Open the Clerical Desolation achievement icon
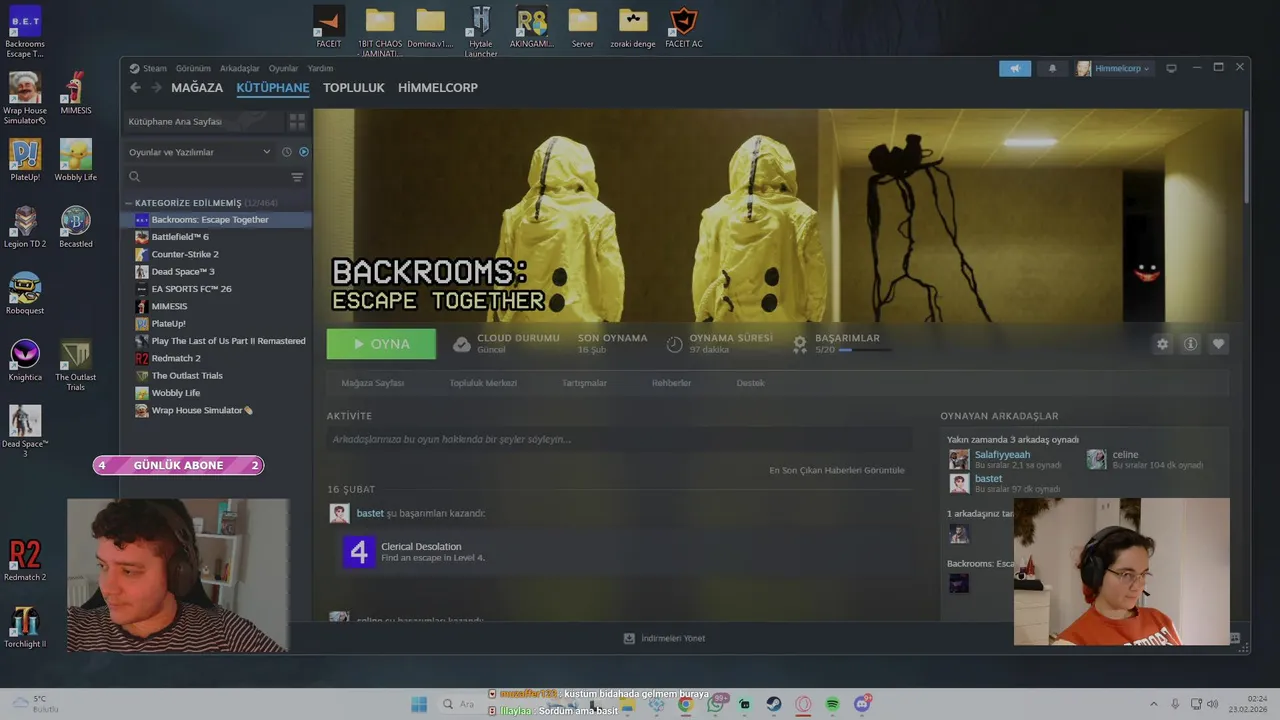Image resolution: width=1280 pixels, height=720 pixels. (x=359, y=552)
